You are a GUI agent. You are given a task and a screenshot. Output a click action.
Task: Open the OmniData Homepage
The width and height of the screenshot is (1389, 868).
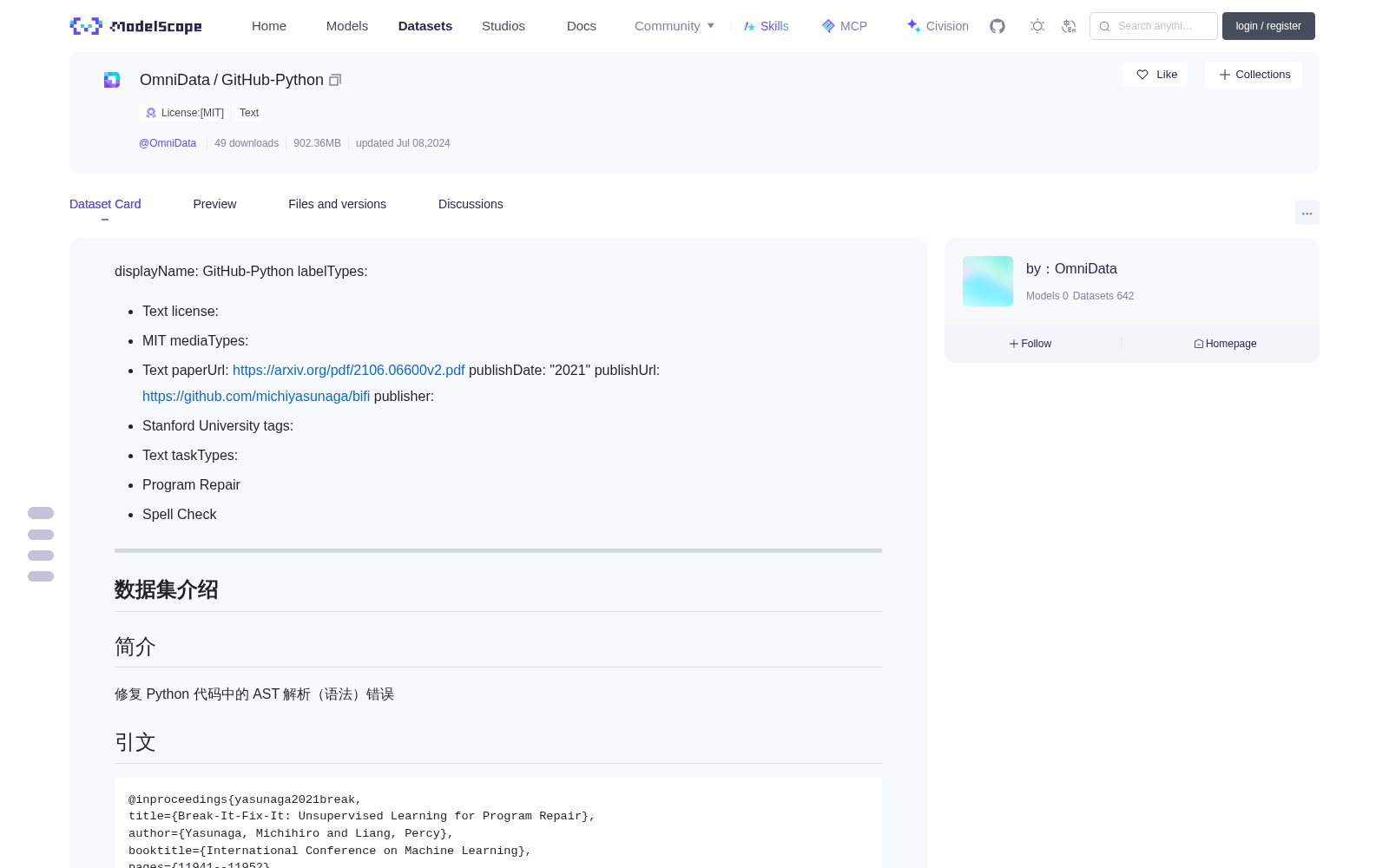1225,344
